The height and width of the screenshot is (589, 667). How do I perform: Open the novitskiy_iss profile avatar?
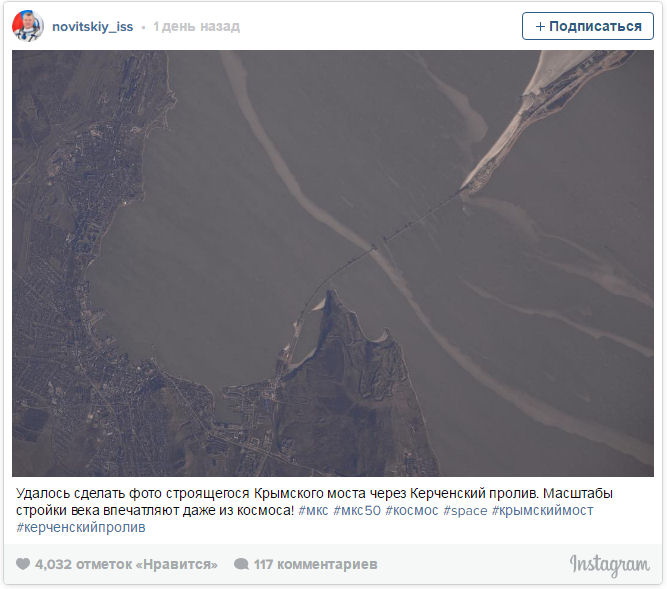coord(28,26)
